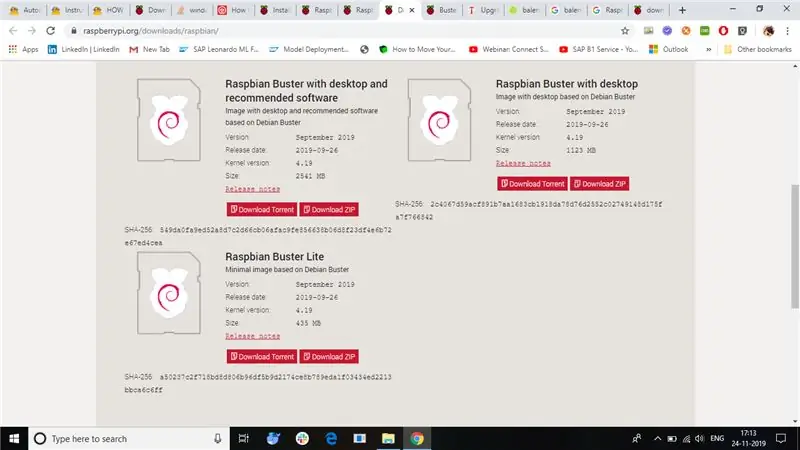Click the Chrome taskbar icon

(x=417, y=438)
